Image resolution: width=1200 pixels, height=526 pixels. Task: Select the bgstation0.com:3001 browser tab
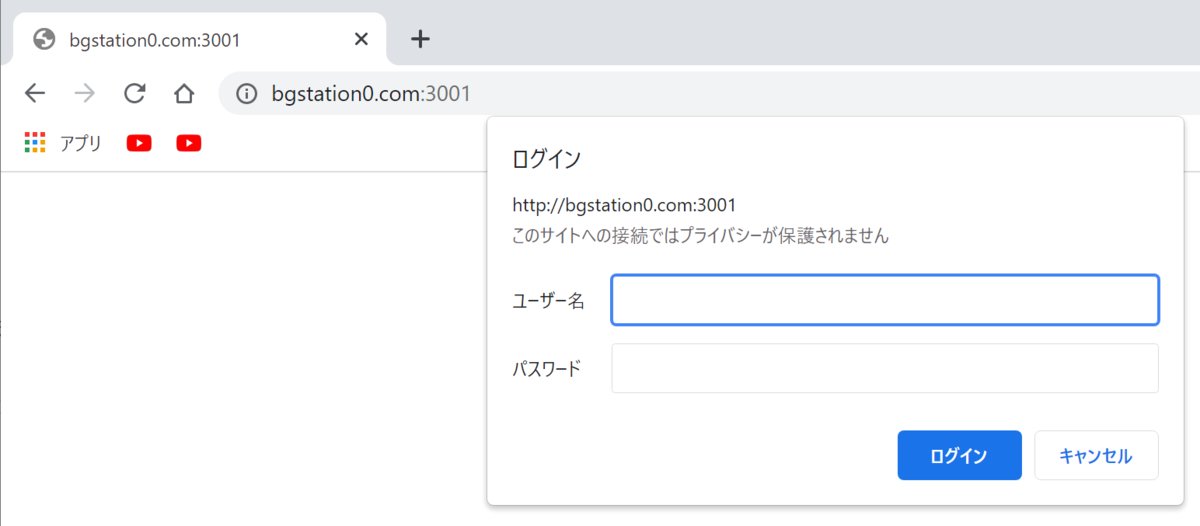pyautogui.click(x=200, y=39)
